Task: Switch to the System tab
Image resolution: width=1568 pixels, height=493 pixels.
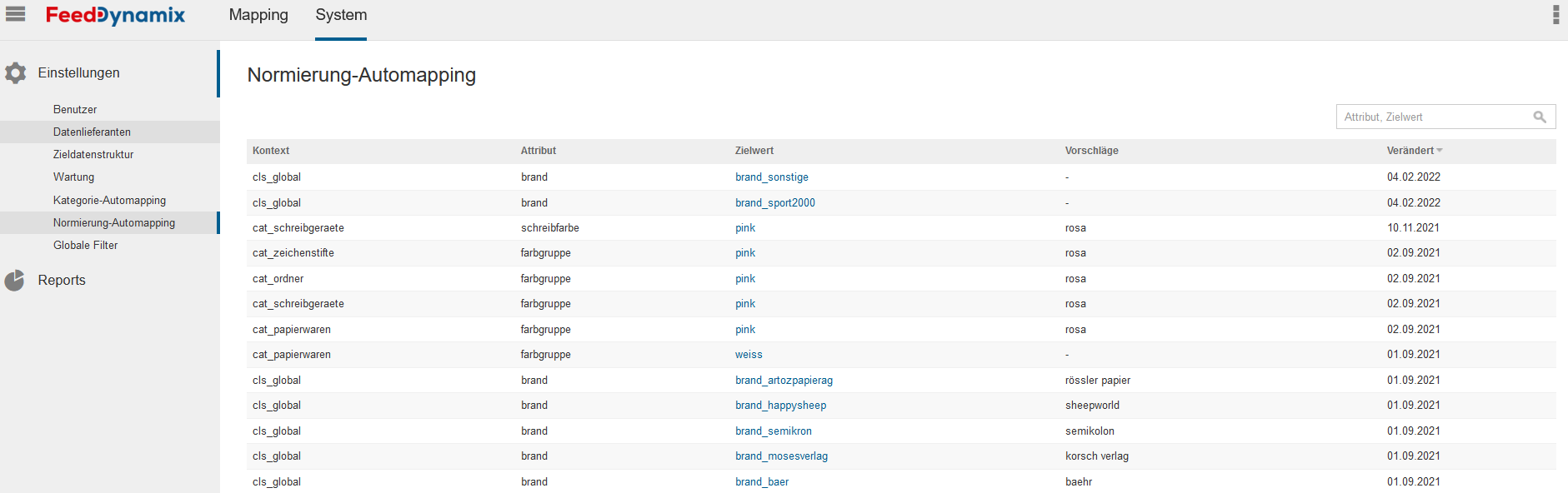Action: 341,15
